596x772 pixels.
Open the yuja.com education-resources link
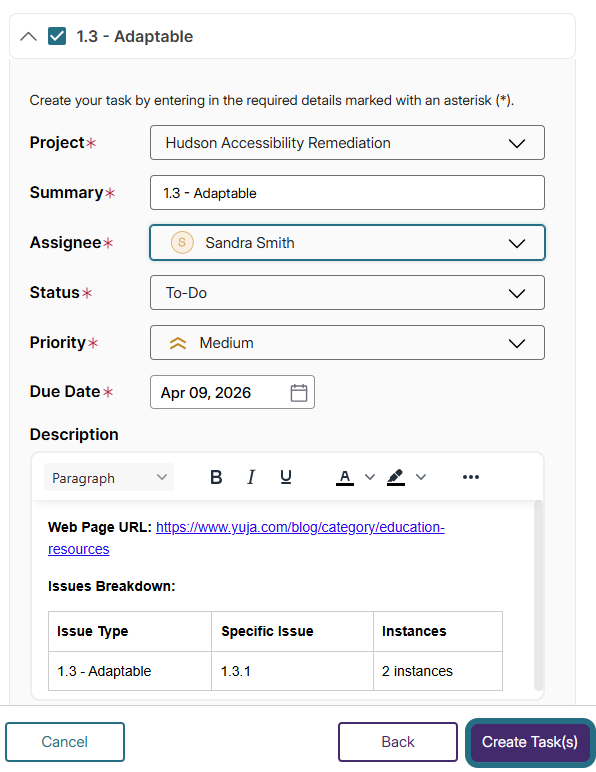click(300, 527)
